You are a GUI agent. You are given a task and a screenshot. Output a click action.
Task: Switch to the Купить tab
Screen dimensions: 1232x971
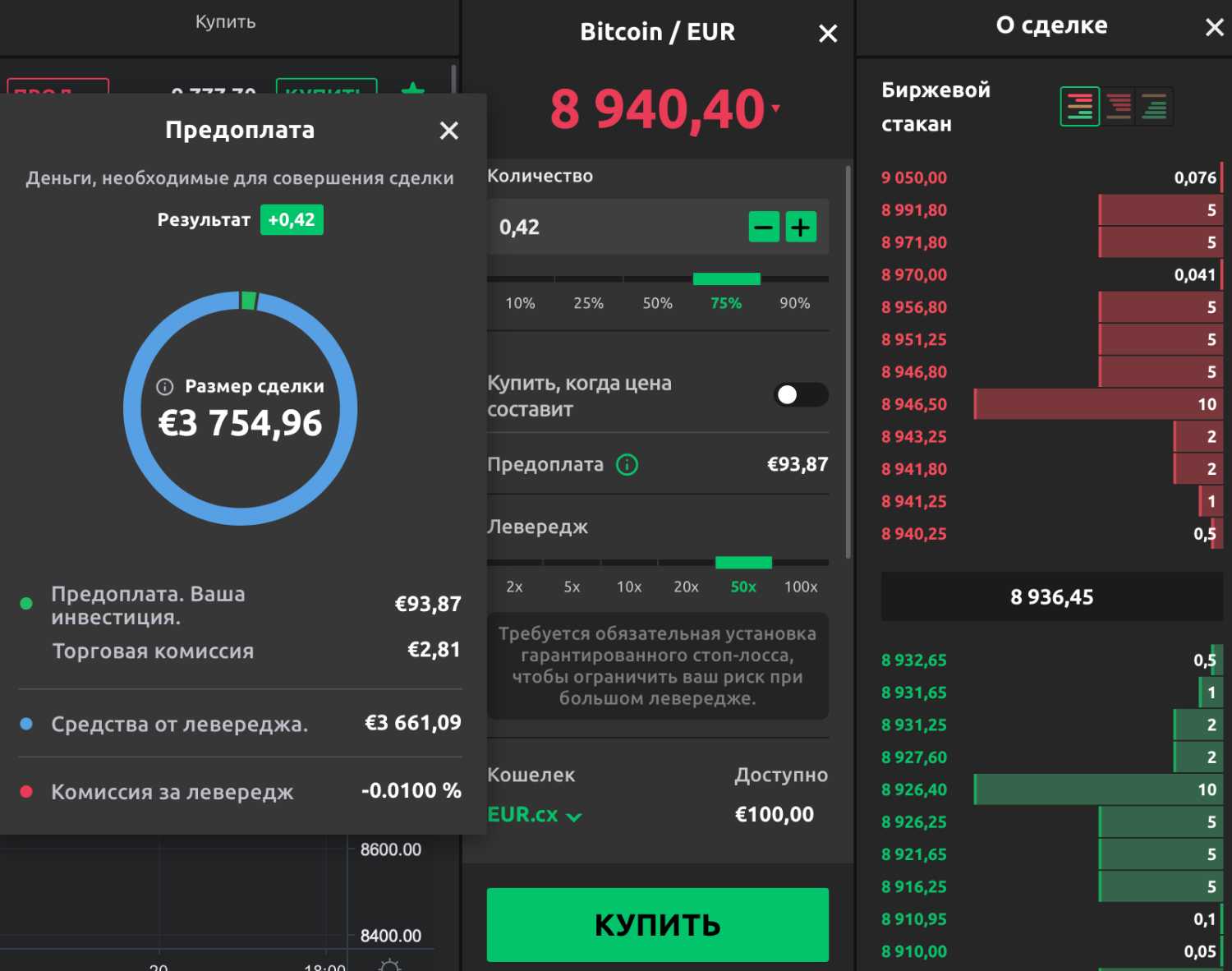(226, 22)
